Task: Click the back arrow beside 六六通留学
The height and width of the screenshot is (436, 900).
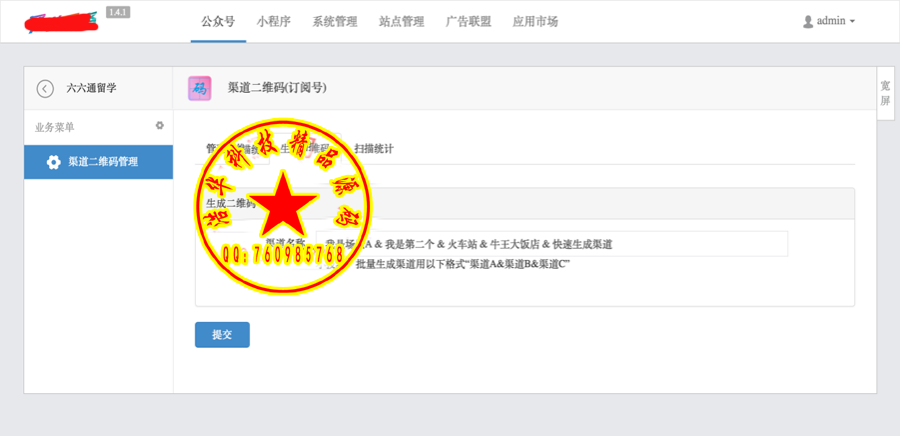Action: point(45,88)
